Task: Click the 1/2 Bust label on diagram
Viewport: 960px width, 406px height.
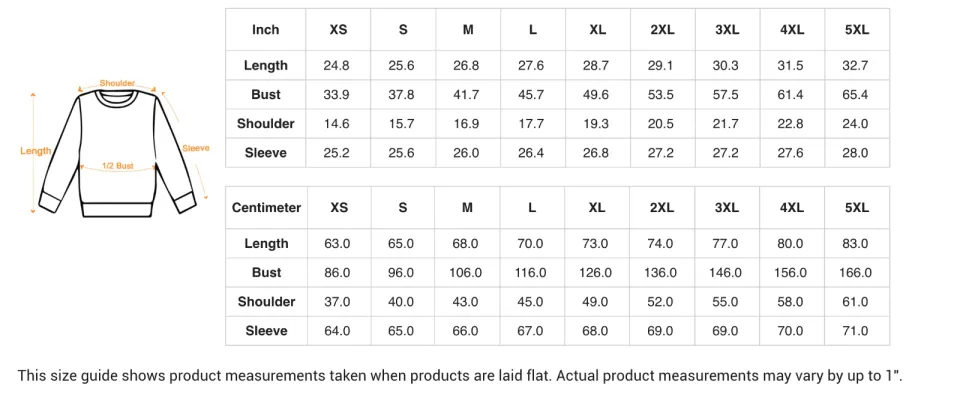Action: pos(118,166)
